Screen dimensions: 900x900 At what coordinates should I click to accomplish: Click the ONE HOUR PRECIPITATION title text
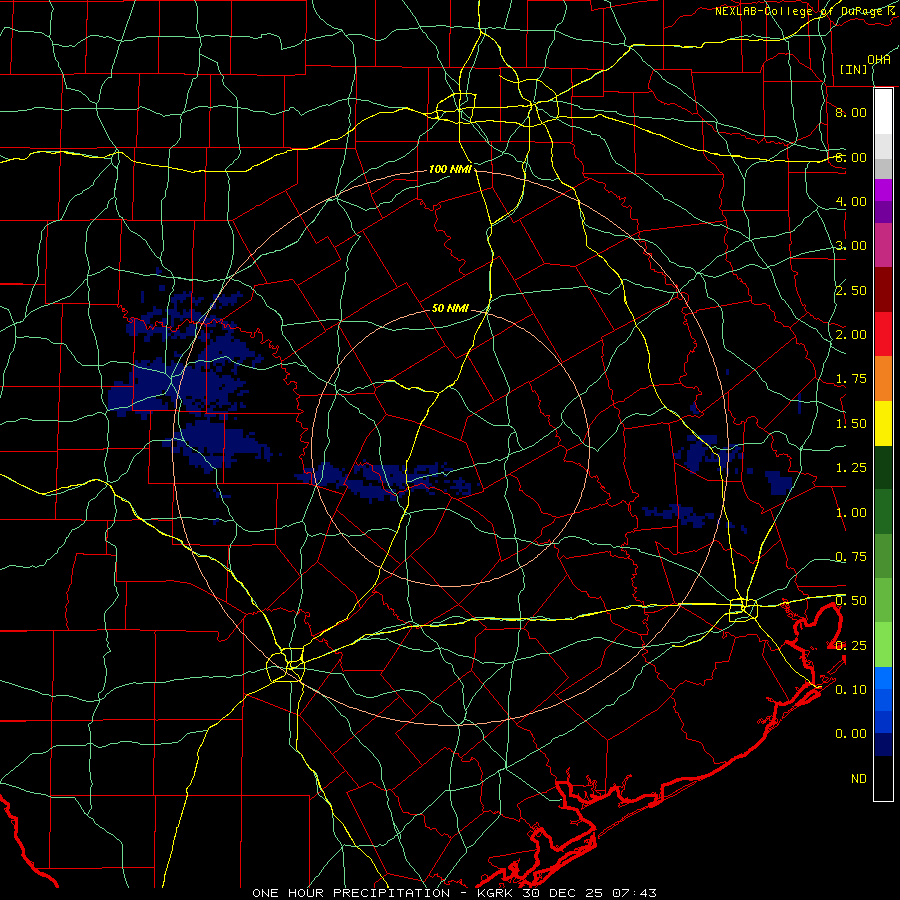coord(351,893)
